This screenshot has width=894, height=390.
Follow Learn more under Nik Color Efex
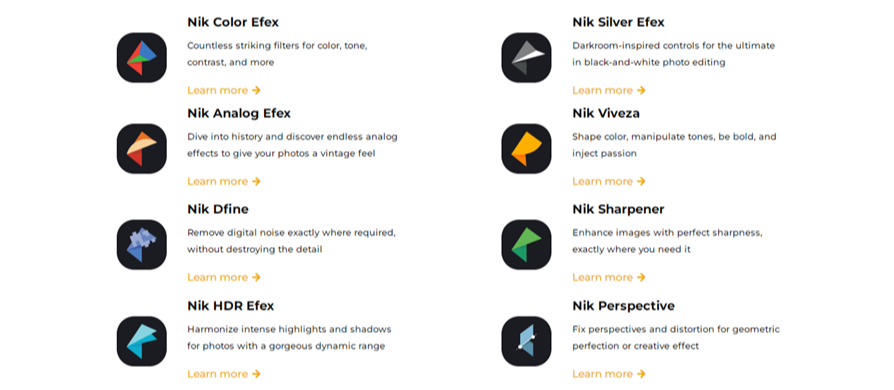click(x=224, y=90)
